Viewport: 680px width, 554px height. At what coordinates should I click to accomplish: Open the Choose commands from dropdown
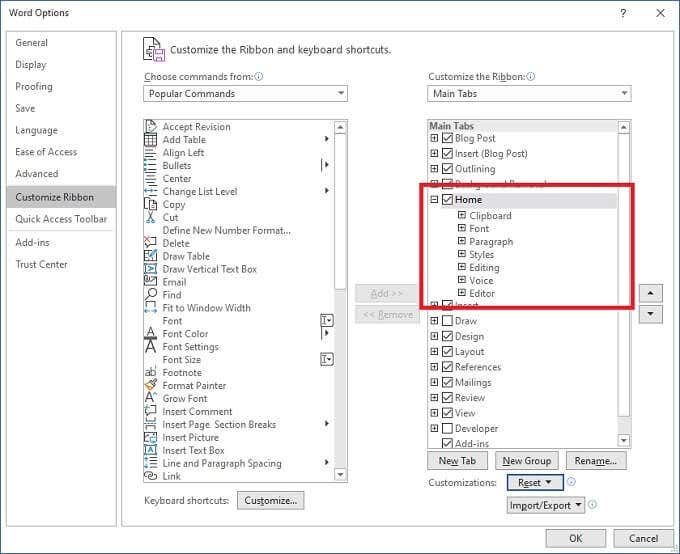coord(245,94)
